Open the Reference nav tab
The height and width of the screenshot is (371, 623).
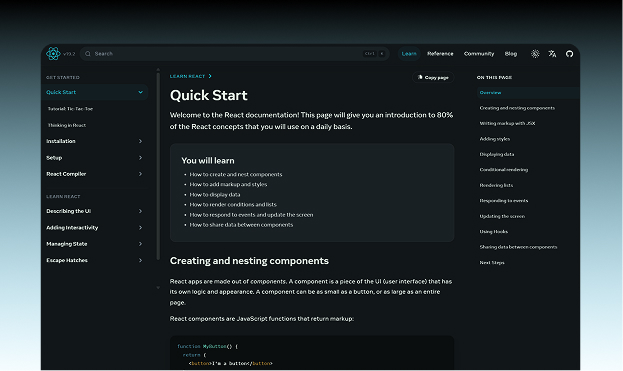click(440, 54)
